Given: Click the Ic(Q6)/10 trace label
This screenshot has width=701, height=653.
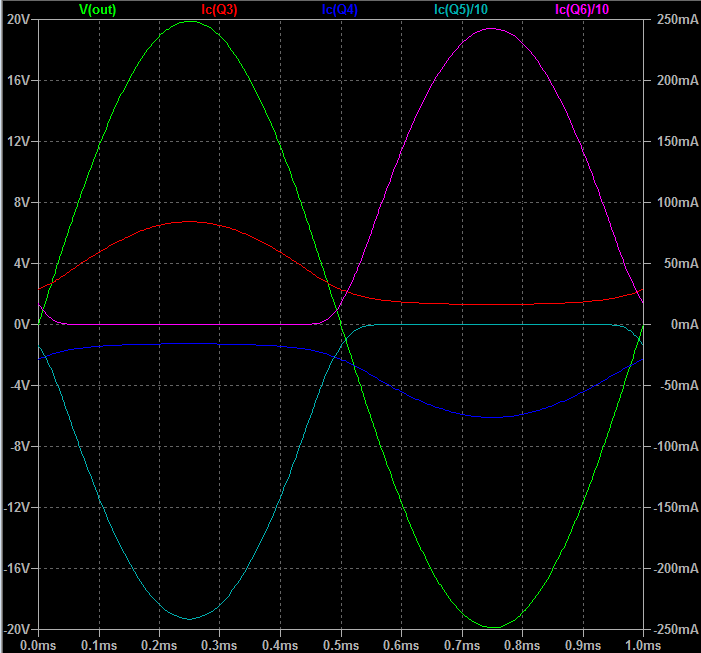Looking at the screenshot, I should (x=582, y=9).
